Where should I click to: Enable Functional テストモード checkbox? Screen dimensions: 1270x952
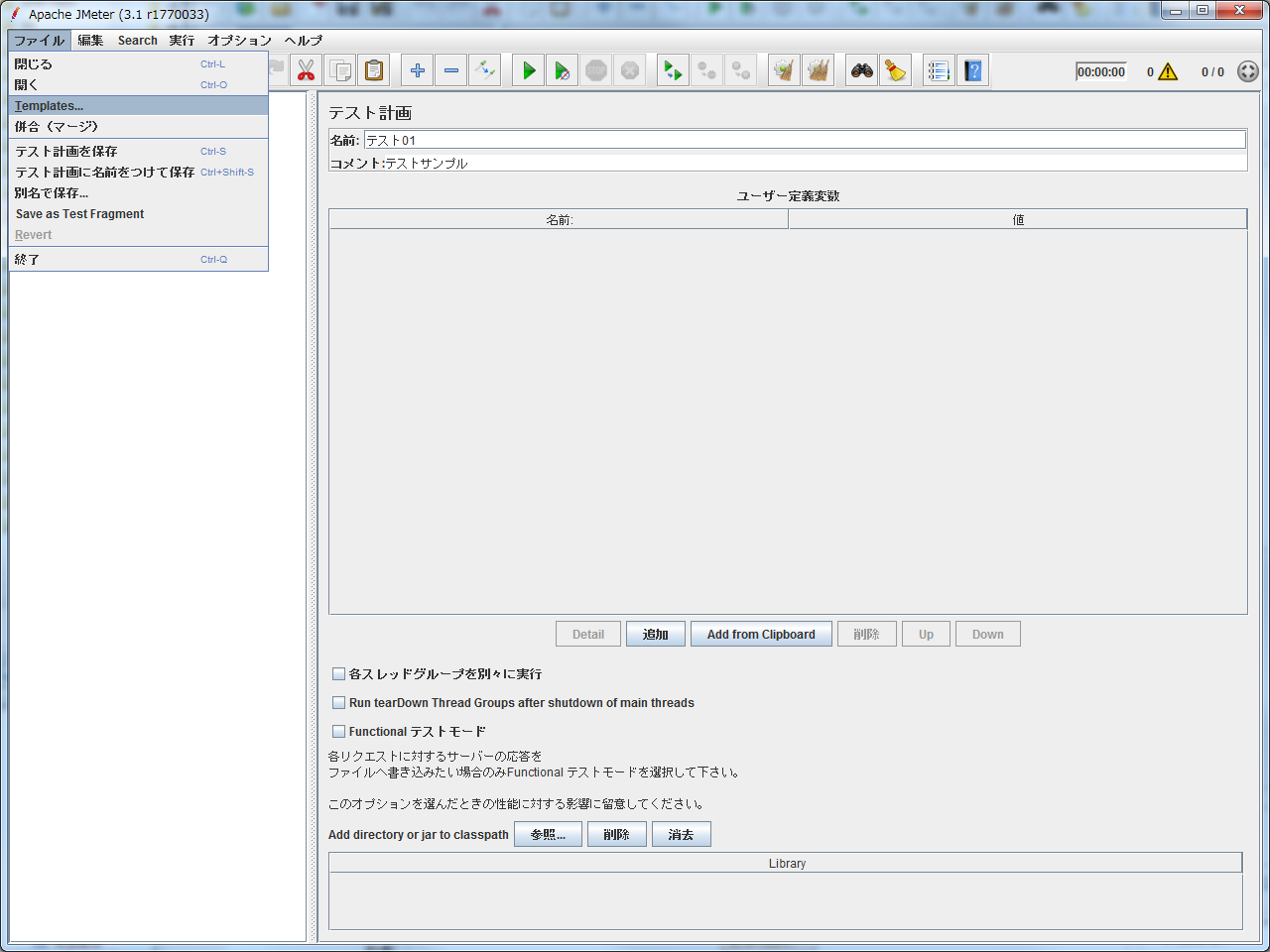(x=338, y=732)
